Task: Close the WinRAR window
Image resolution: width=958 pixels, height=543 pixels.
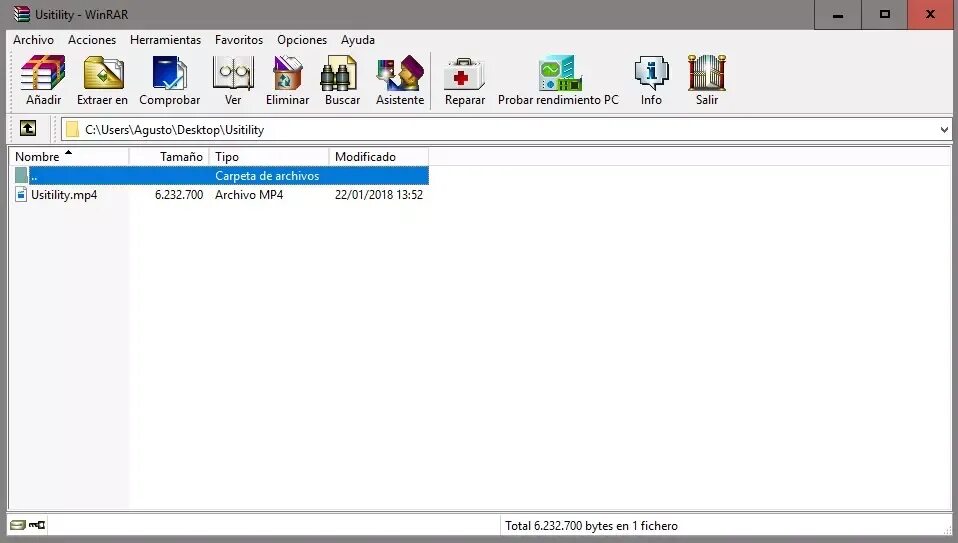Action: [x=931, y=15]
